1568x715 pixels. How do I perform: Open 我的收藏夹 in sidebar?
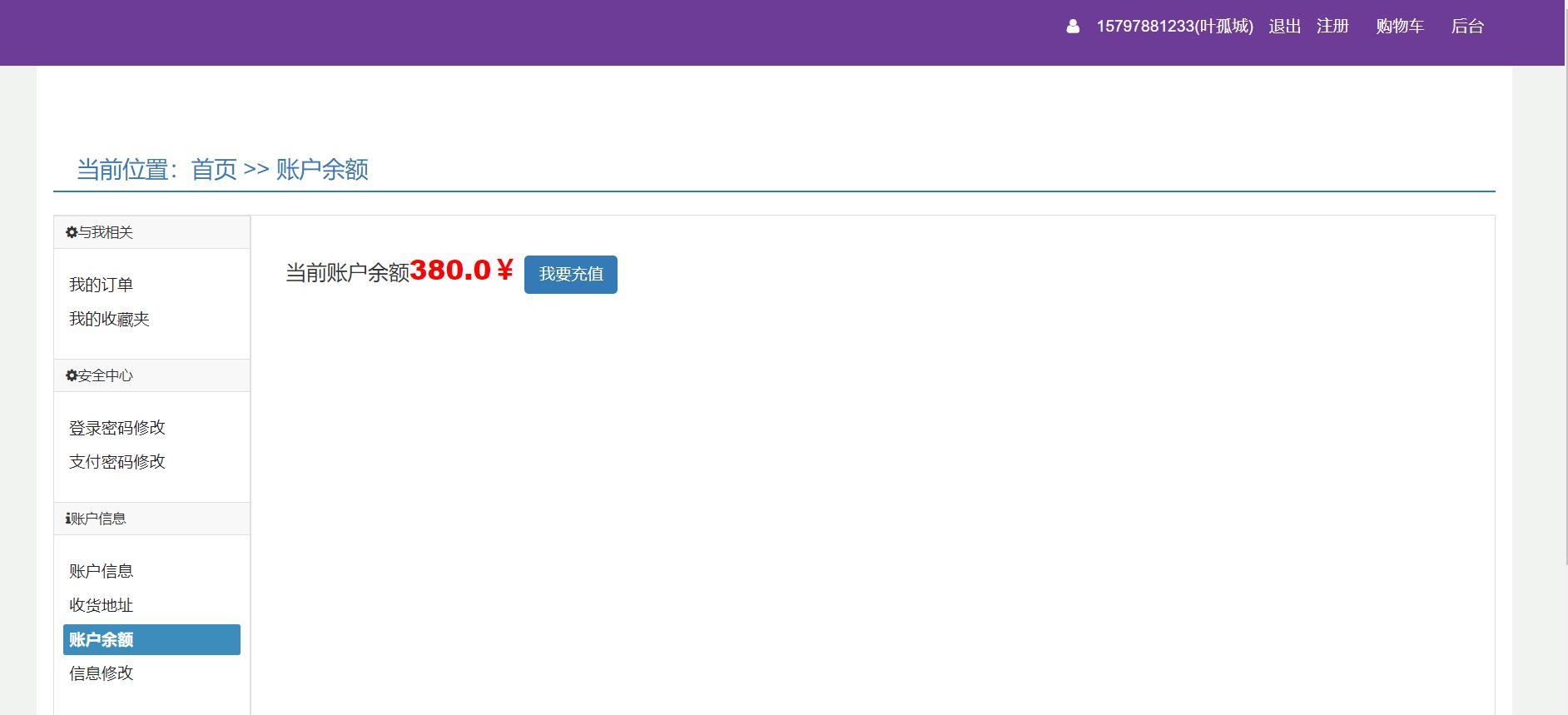click(x=109, y=319)
